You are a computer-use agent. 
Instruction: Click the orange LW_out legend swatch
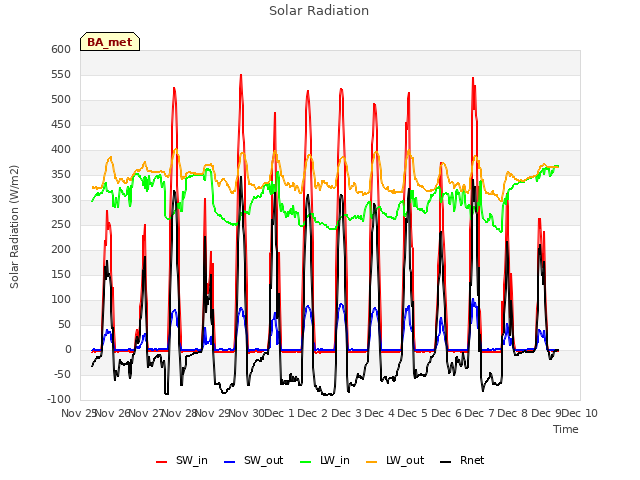(372, 462)
